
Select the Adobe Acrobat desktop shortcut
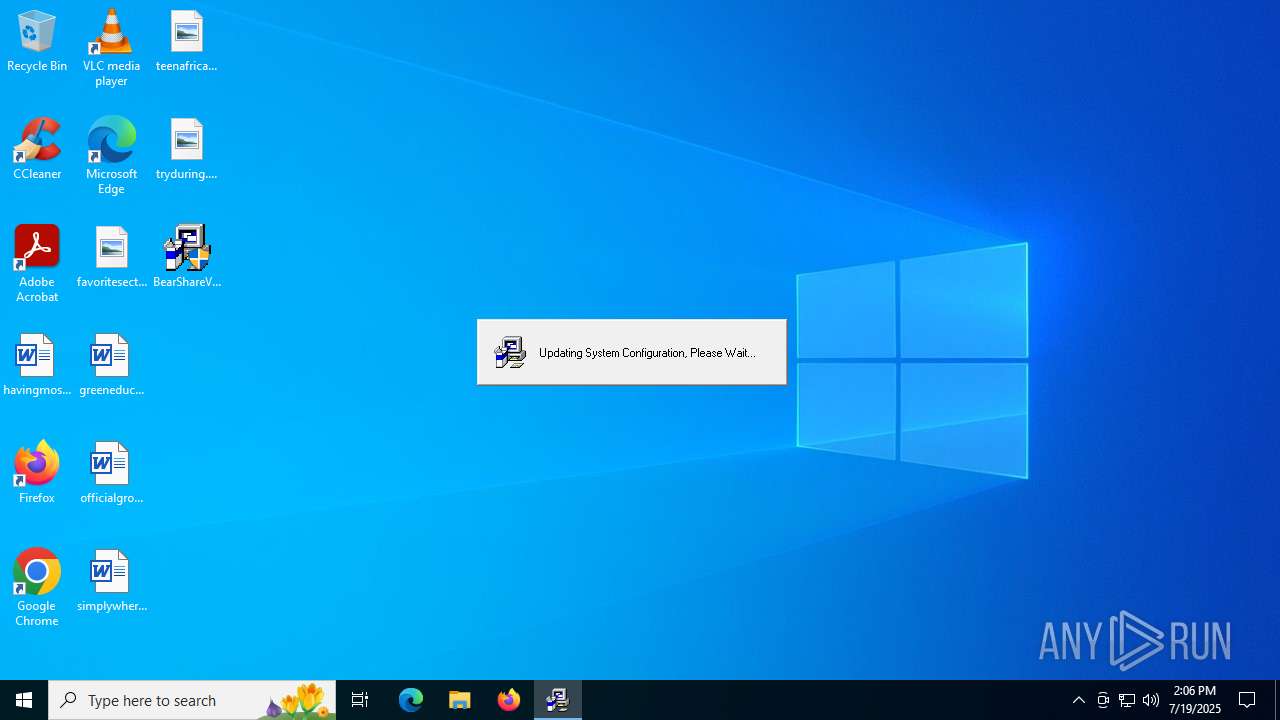[37, 264]
